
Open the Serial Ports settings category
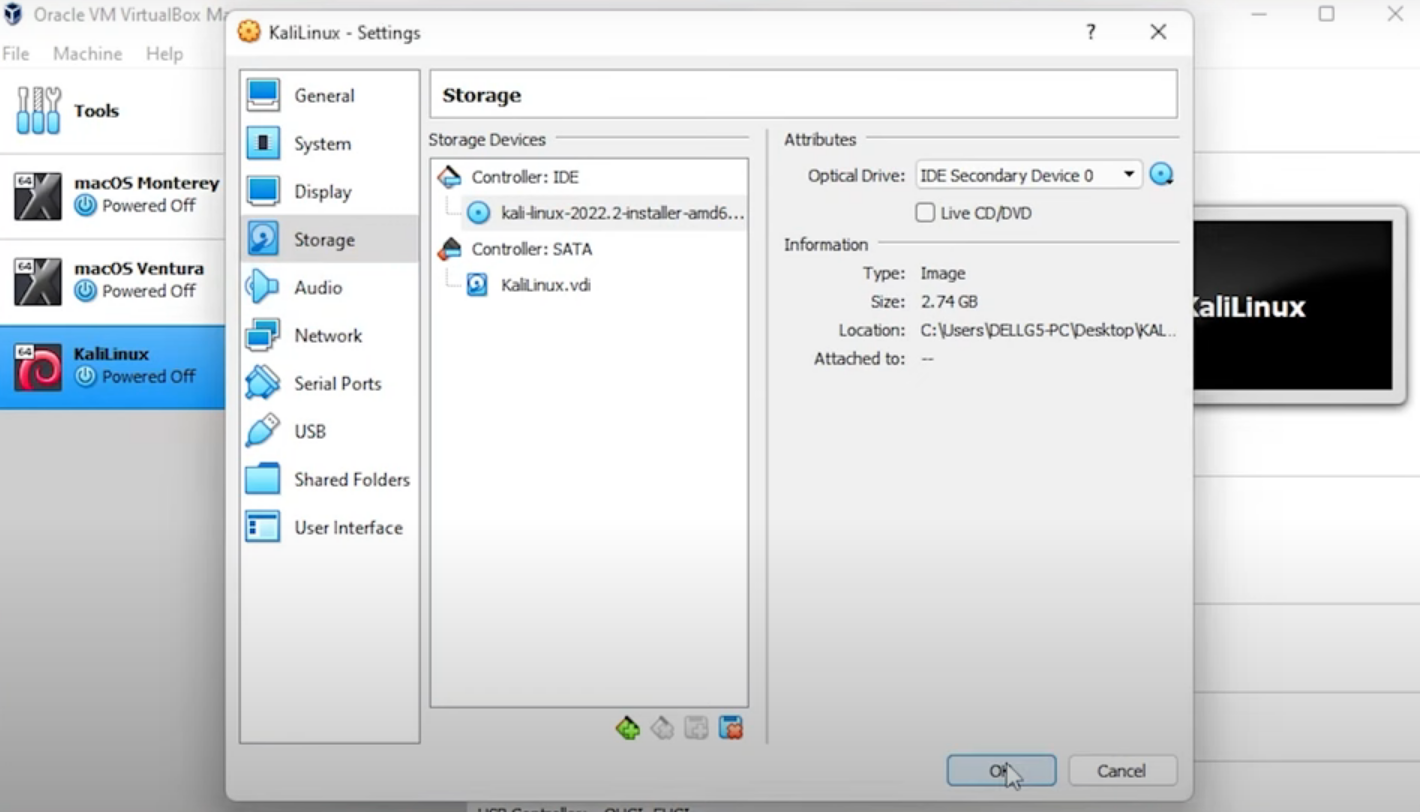tap(329, 384)
